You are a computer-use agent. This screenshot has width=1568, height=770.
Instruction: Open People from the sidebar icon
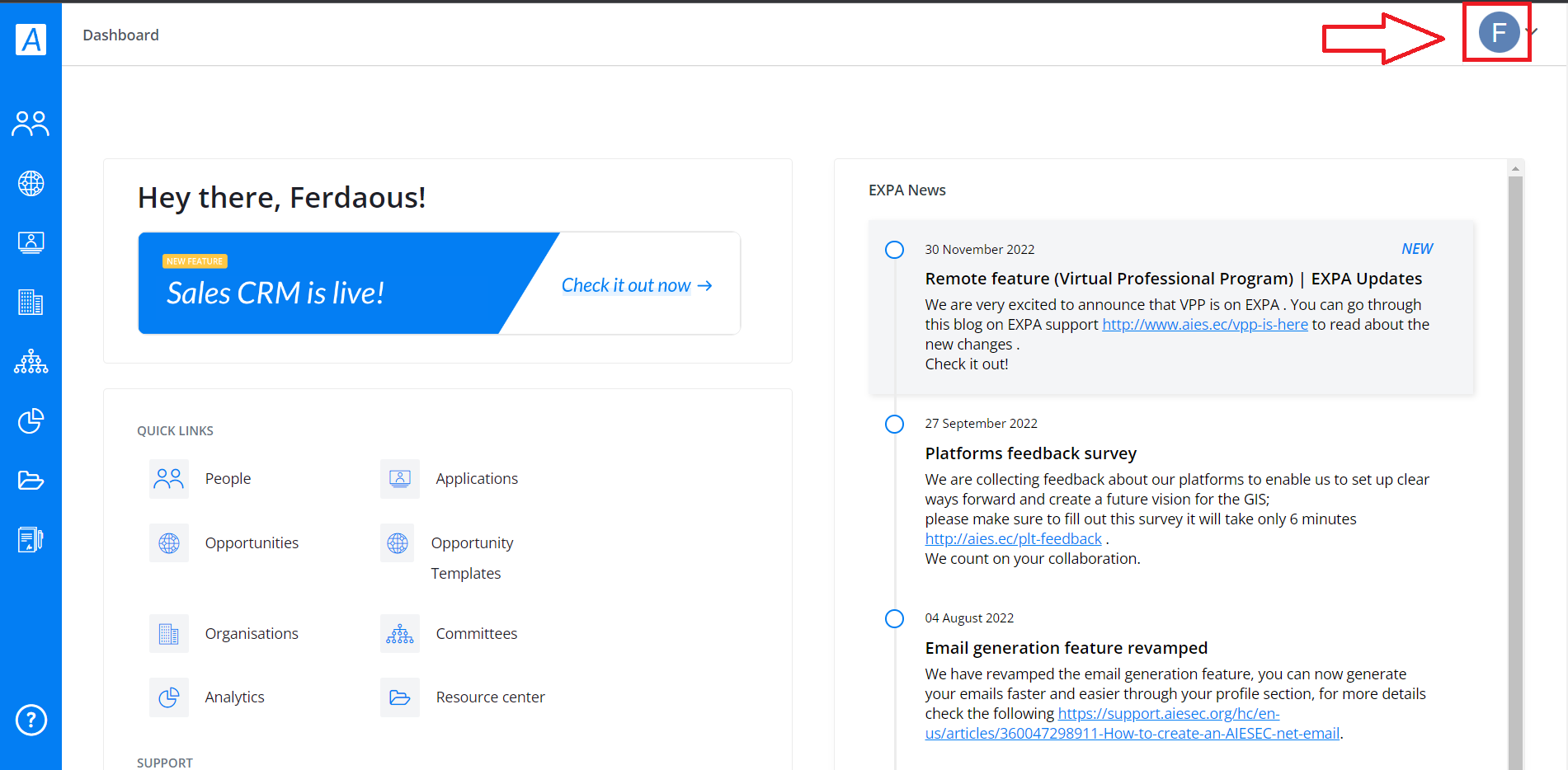31,124
